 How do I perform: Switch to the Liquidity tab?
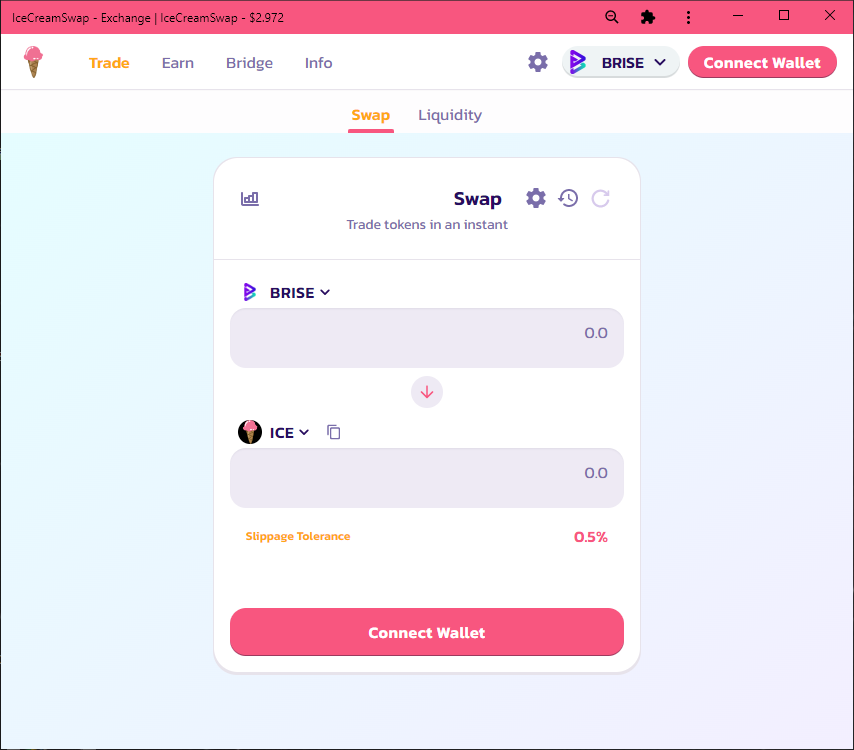point(450,115)
